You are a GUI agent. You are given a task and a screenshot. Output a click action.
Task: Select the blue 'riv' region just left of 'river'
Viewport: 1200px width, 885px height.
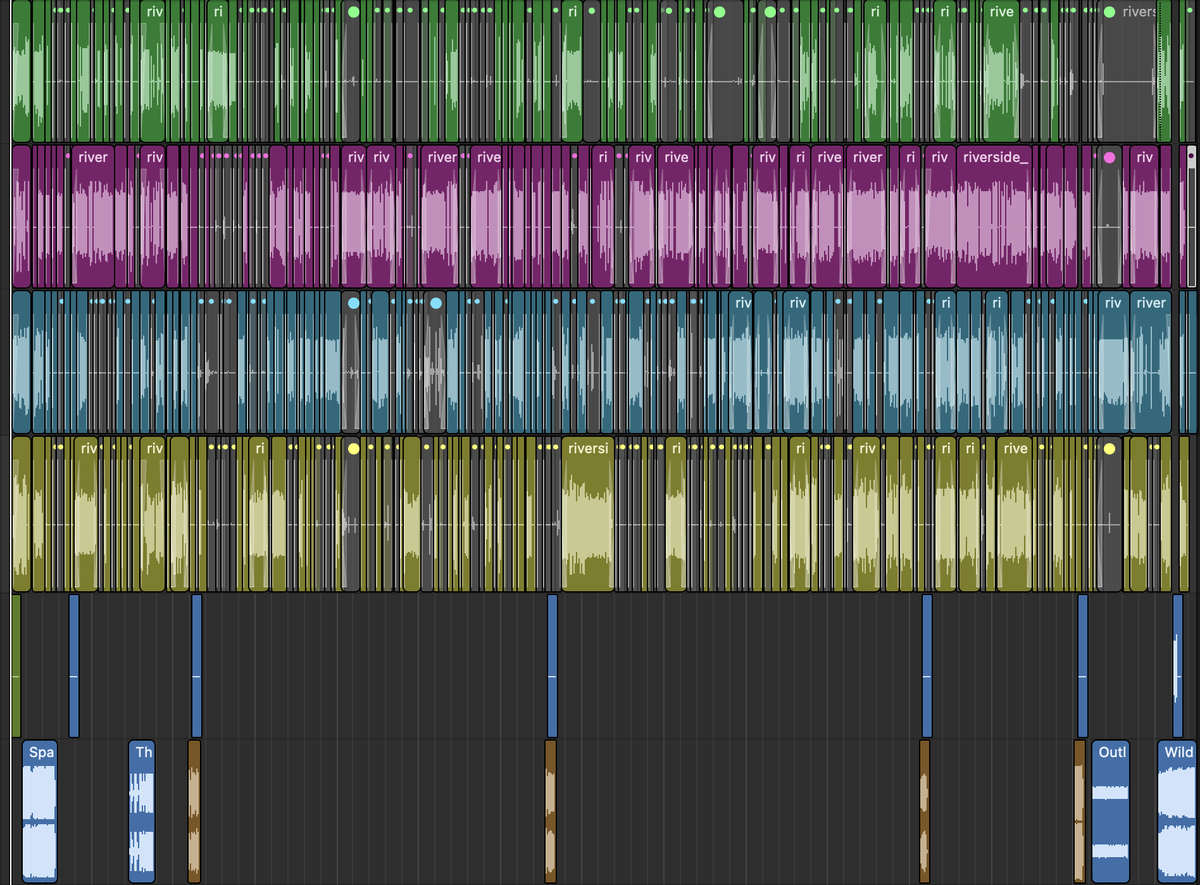(x=1113, y=362)
